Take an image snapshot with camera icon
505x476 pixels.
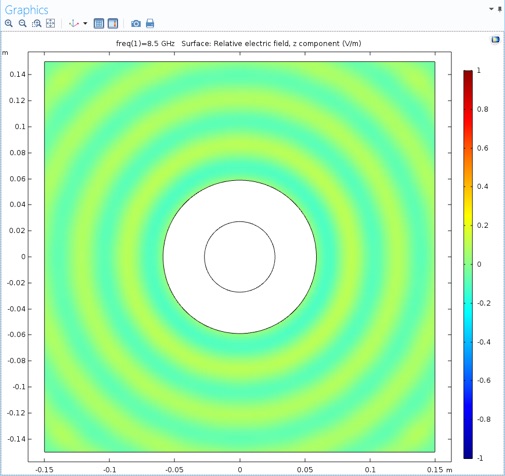(x=136, y=23)
